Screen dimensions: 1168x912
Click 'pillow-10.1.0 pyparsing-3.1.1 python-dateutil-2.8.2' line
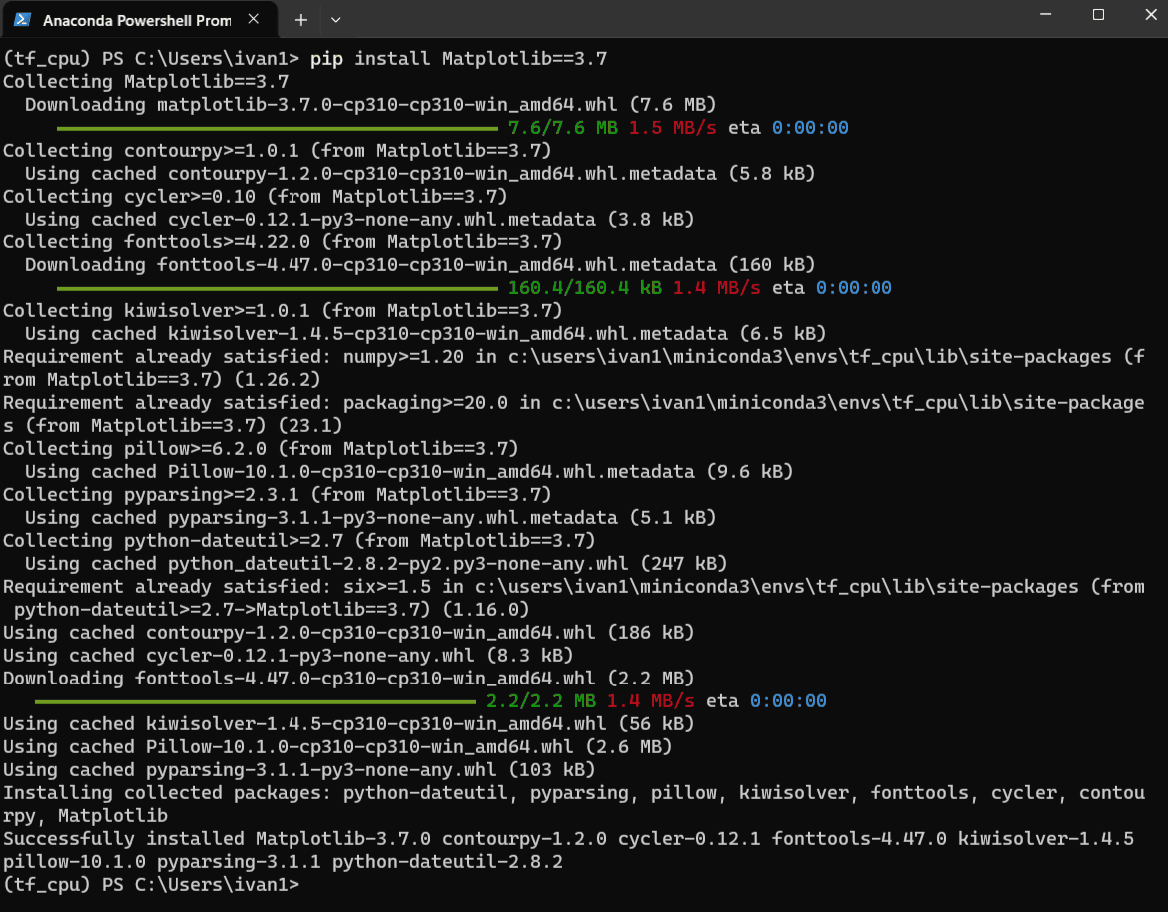(x=283, y=862)
